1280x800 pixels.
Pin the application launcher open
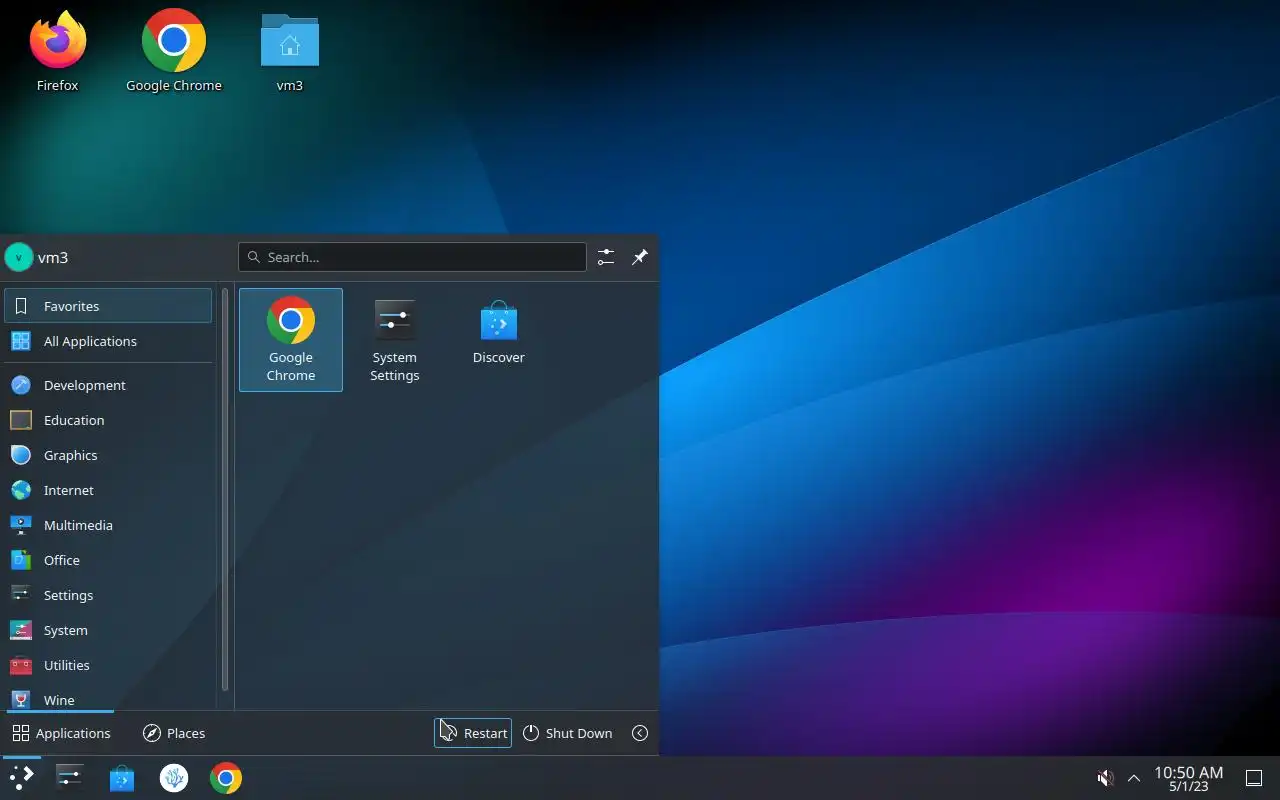(640, 257)
